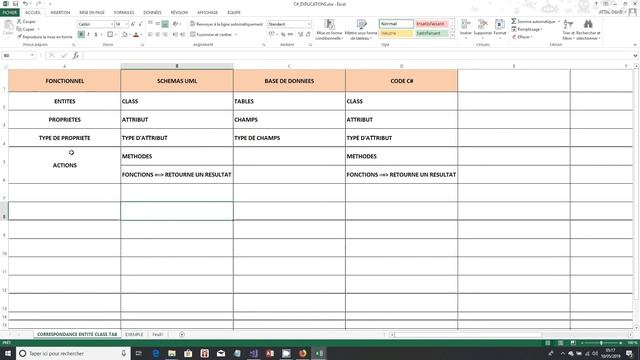The width and height of the screenshot is (640, 360).
Task: Toggle Renvoyer à la ligne automatiquement
Action: point(227,24)
